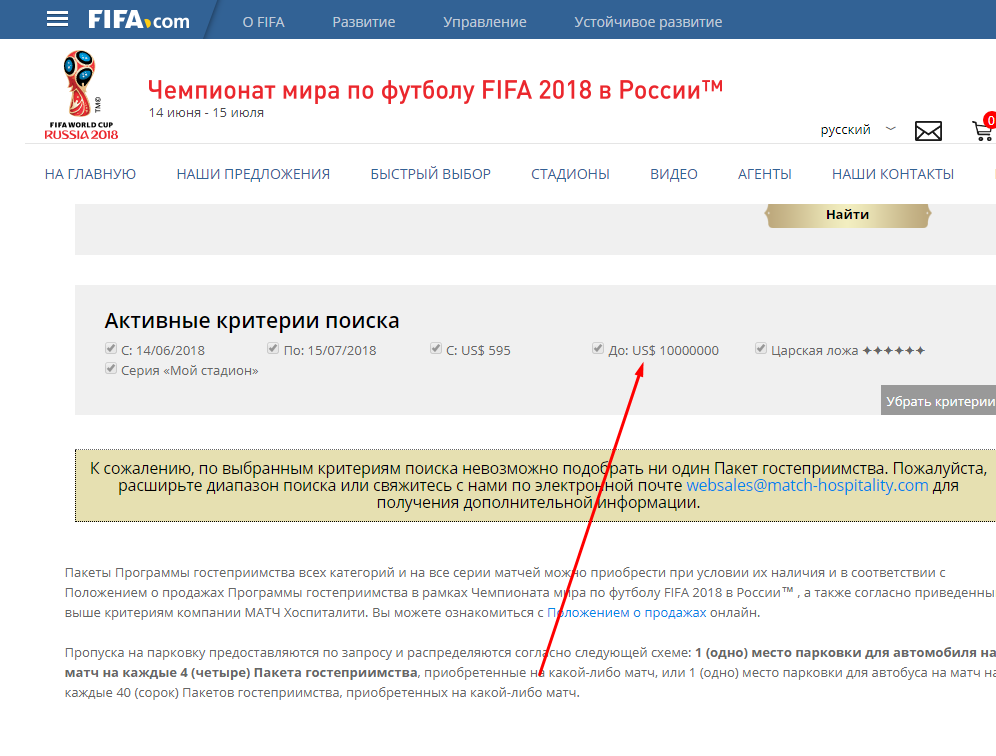Open БЫСТРЫЙ ВЫБОР tab
Image resolution: width=996 pixels, height=756 pixels.
coord(431,174)
